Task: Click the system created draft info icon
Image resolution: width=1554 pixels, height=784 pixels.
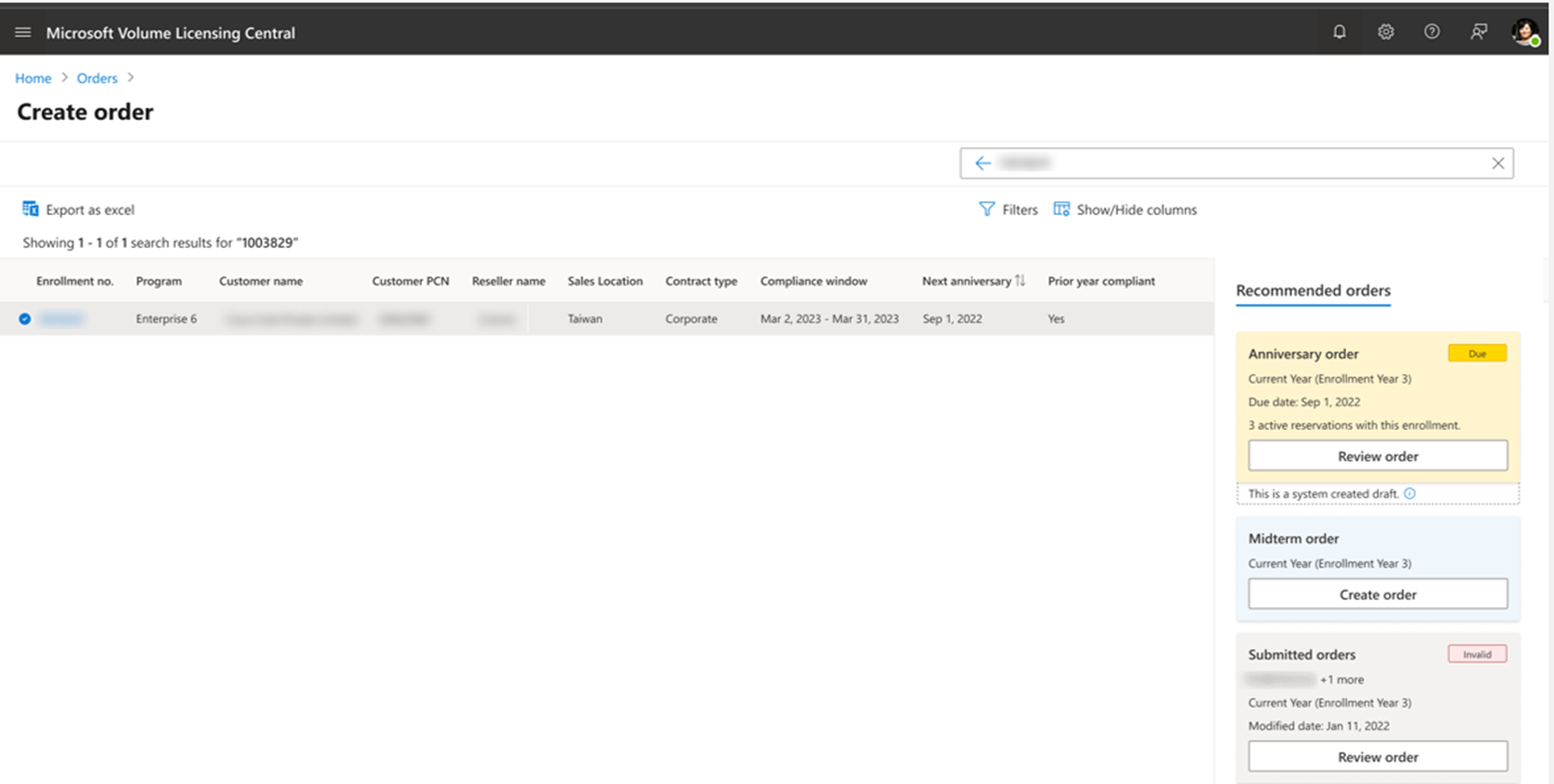Action: pos(1410,494)
